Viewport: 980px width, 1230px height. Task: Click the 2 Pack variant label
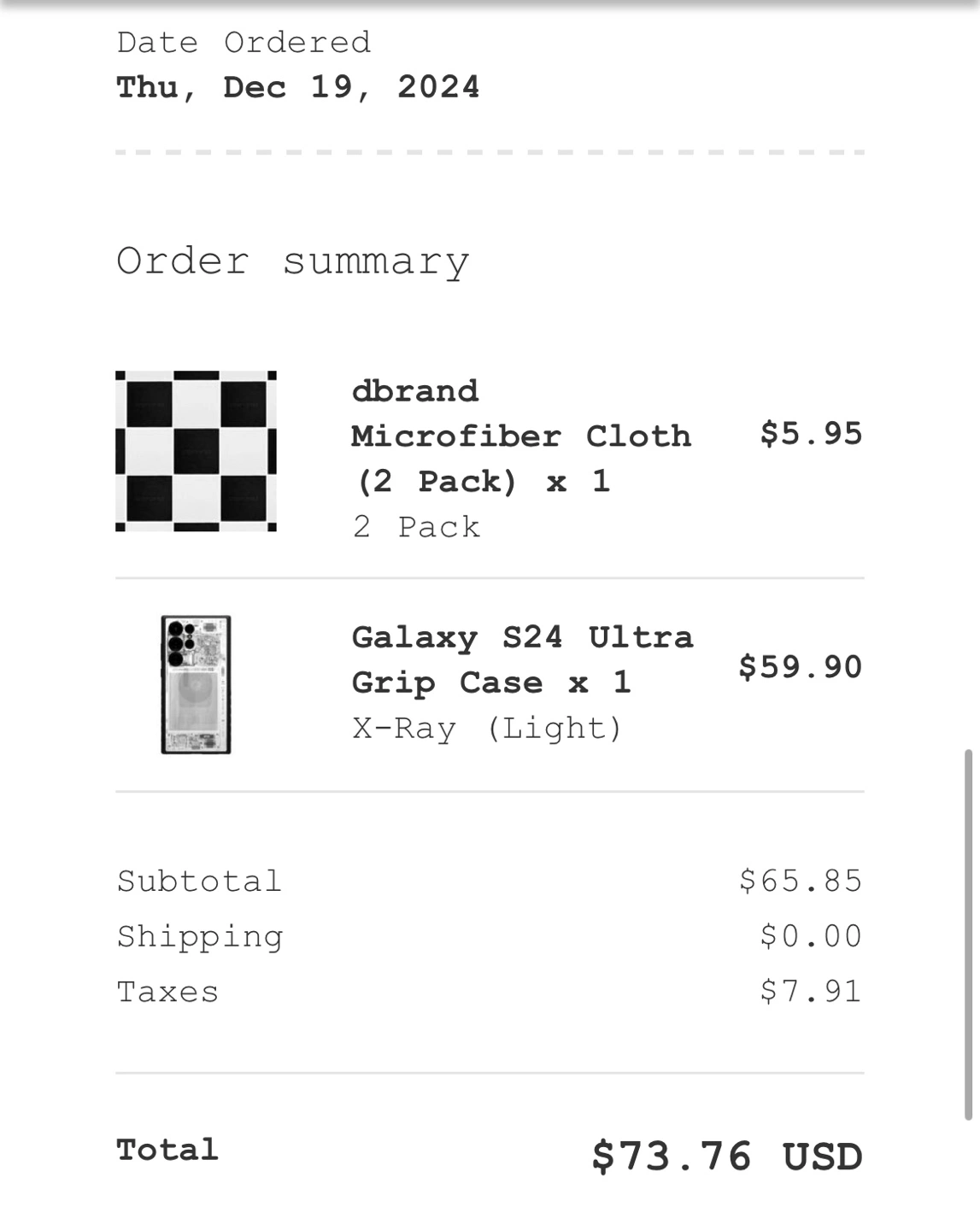[416, 527]
